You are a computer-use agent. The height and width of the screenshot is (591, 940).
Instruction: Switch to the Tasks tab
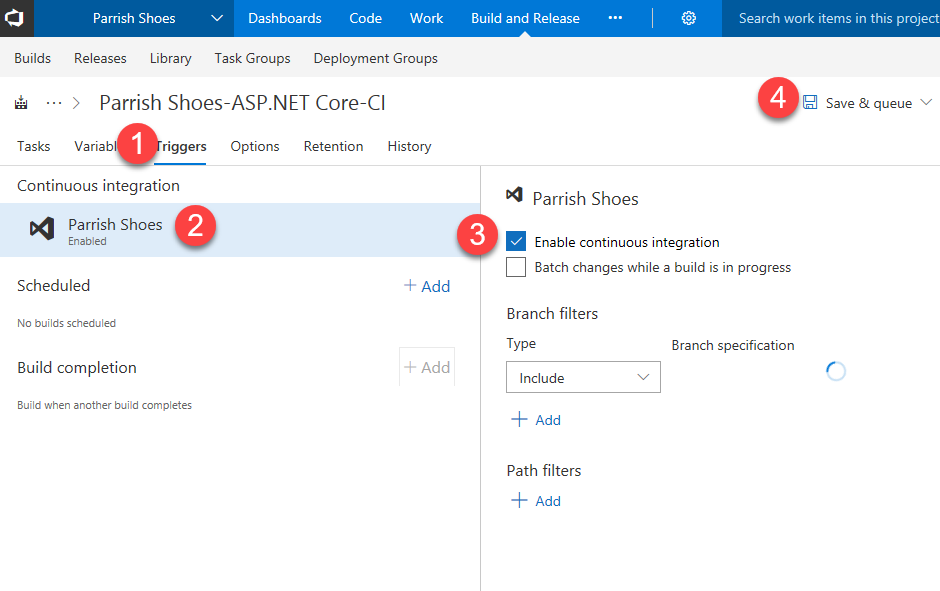click(33, 146)
